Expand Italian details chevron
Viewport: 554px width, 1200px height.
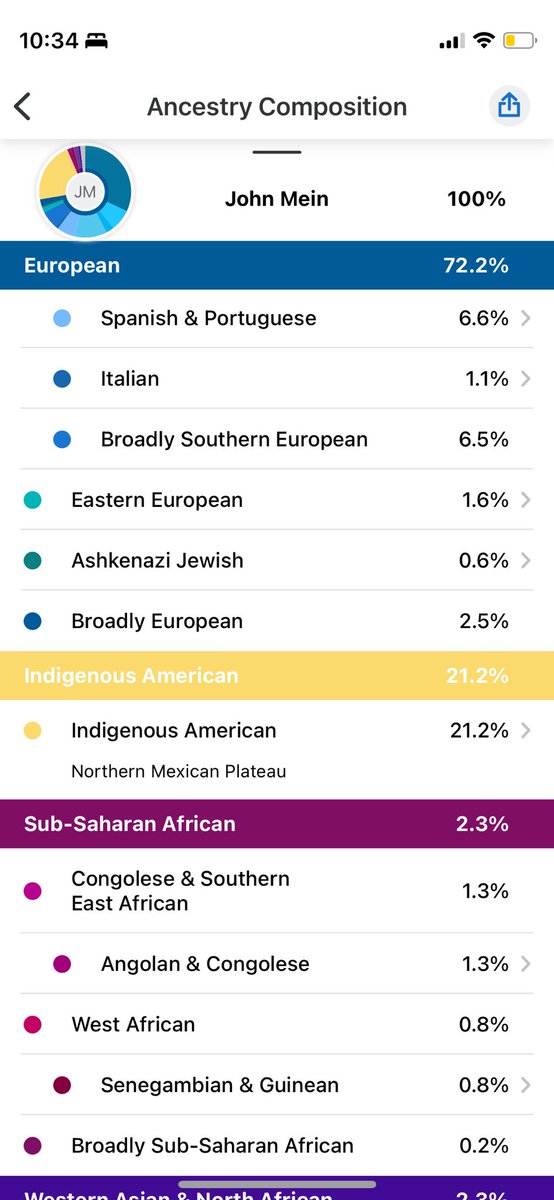click(x=526, y=379)
